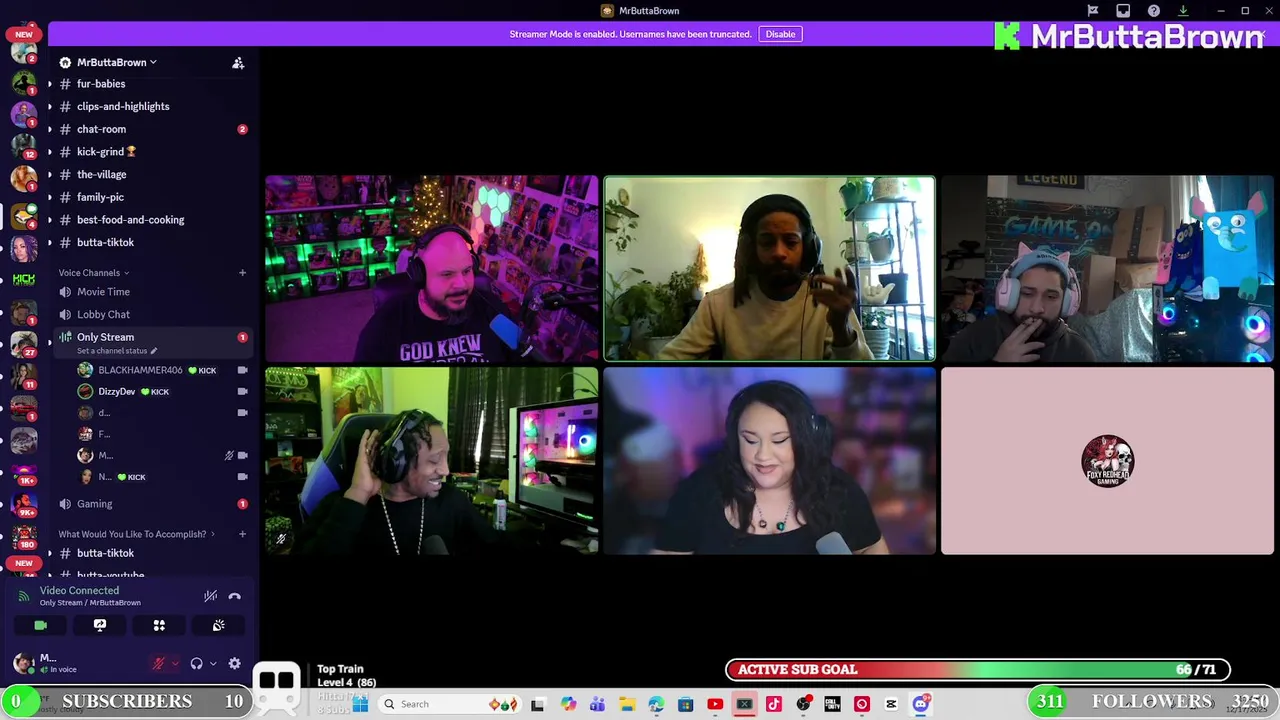This screenshot has width=1280, height=720.
Task: Launch an activity from voice panel
Action: coord(159,625)
